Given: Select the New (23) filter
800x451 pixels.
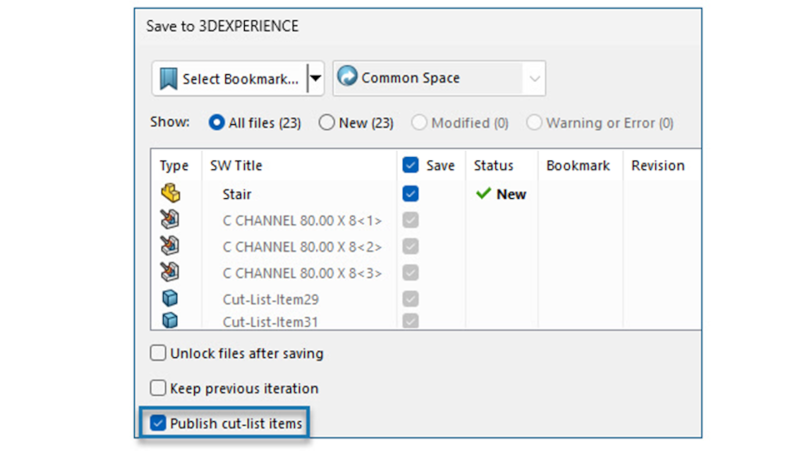Looking at the screenshot, I should (x=326, y=123).
